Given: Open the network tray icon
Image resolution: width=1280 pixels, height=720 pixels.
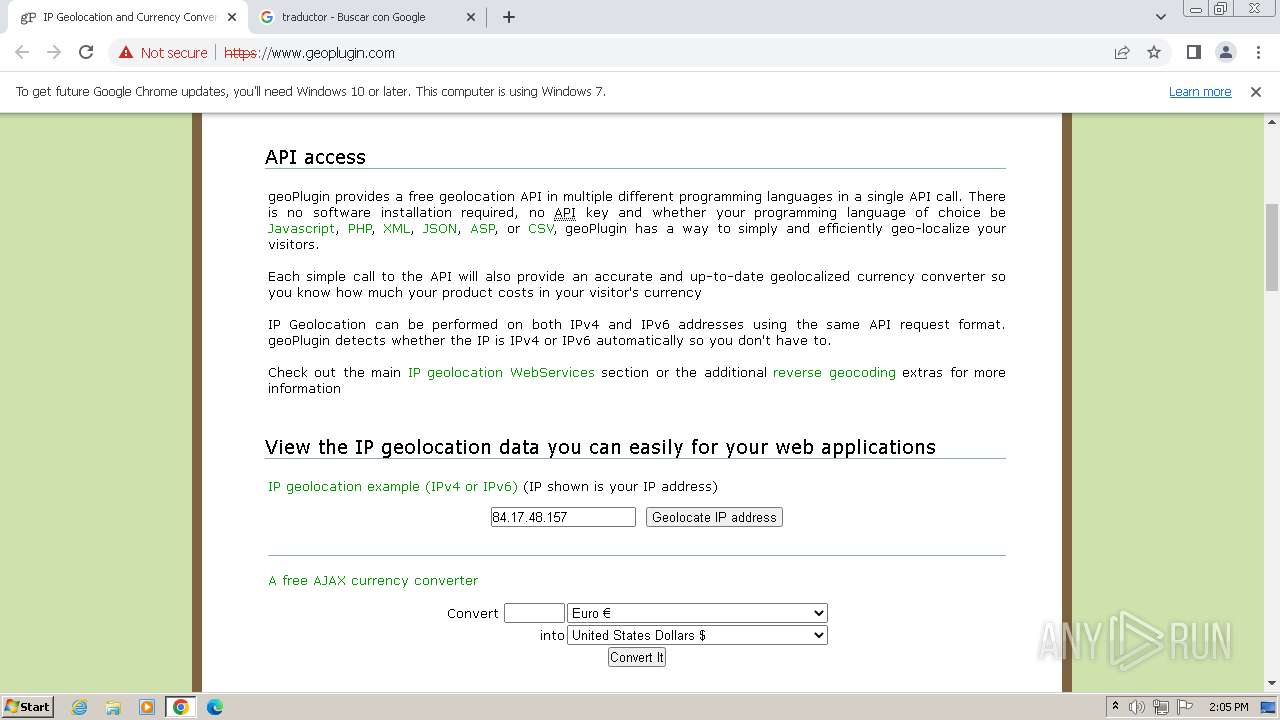Looking at the screenshot, I should [1161, 707].
